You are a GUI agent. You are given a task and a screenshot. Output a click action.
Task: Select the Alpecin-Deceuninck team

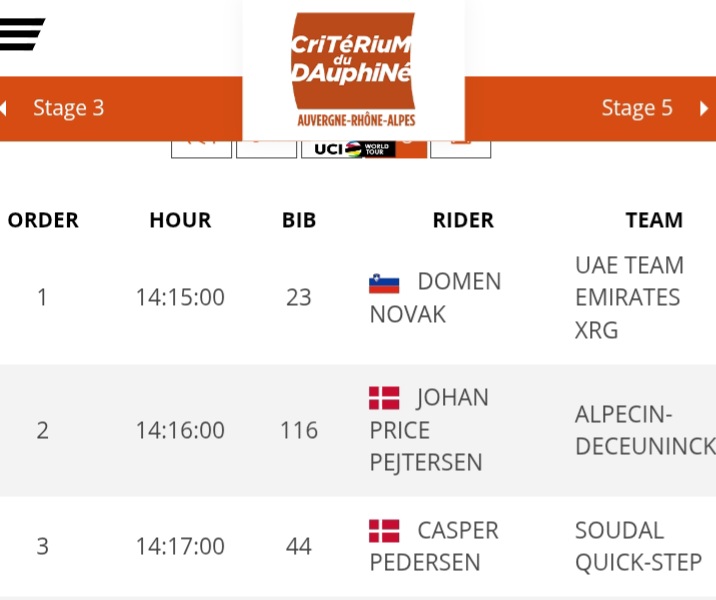(644, 430)
